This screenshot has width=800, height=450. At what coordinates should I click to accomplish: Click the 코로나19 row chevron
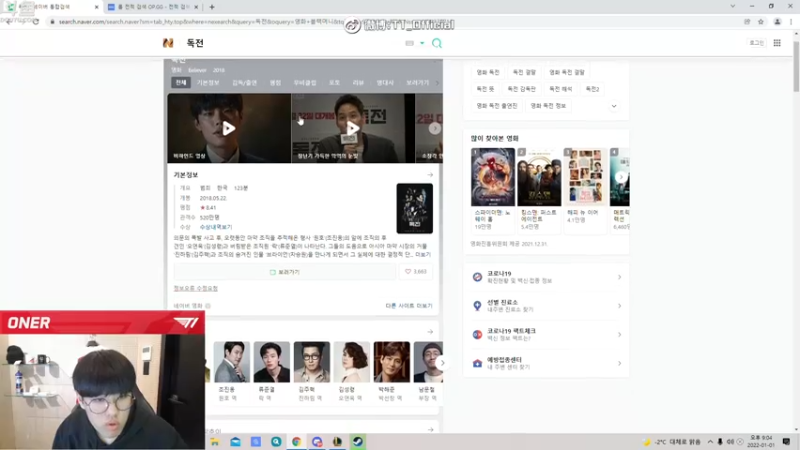(x=619, y=277)
